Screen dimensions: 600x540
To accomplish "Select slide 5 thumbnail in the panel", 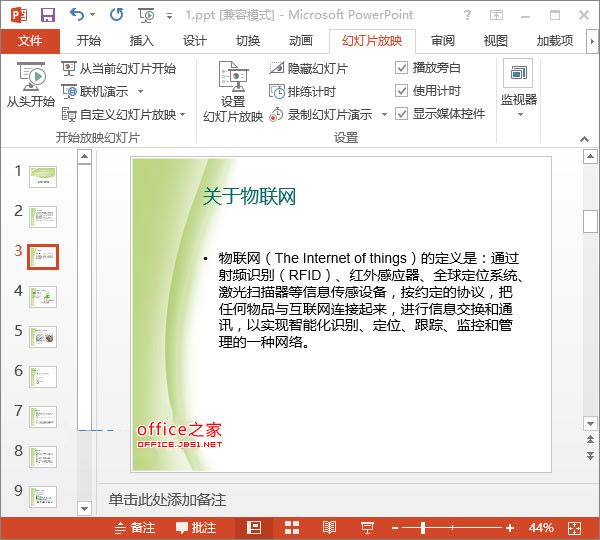I will pyautogui.click(x=43, y=337).
